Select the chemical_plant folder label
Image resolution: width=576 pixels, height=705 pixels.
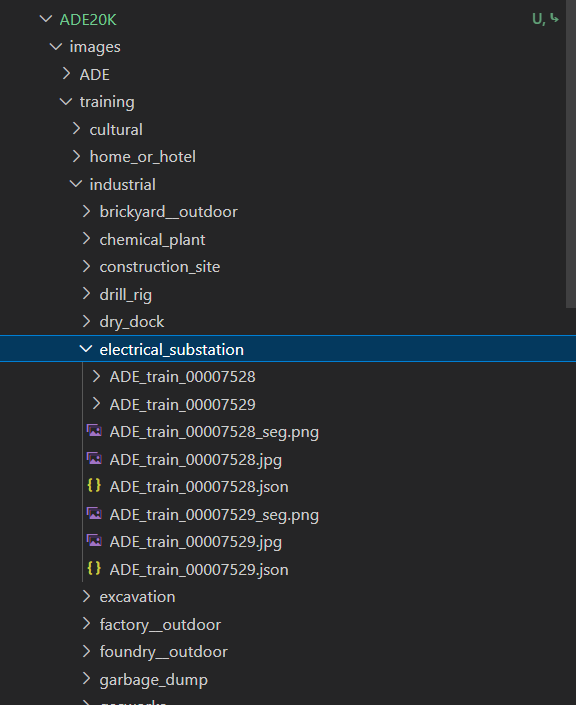point(152,240)
